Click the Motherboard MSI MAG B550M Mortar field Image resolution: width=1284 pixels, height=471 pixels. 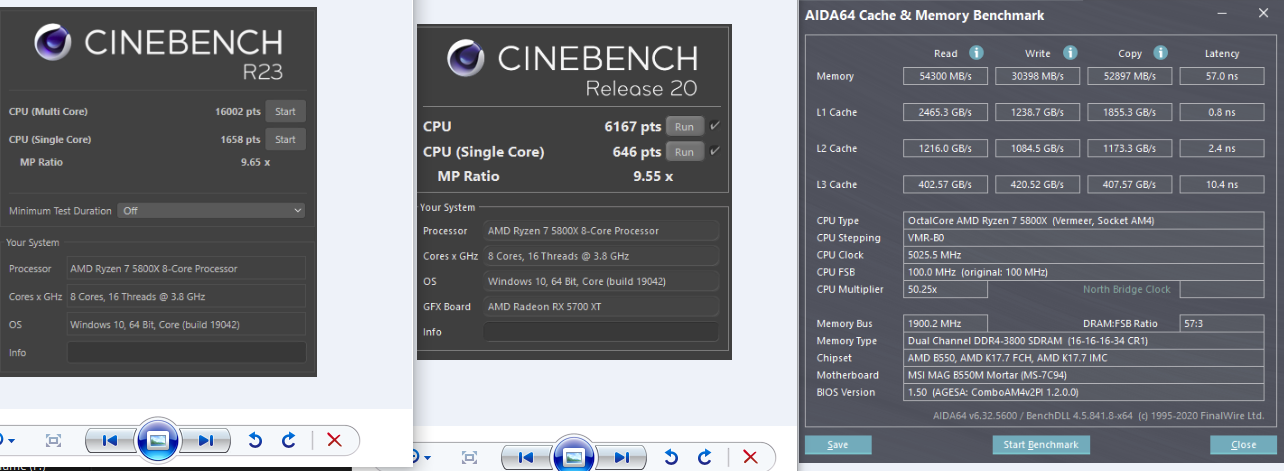1083,375
